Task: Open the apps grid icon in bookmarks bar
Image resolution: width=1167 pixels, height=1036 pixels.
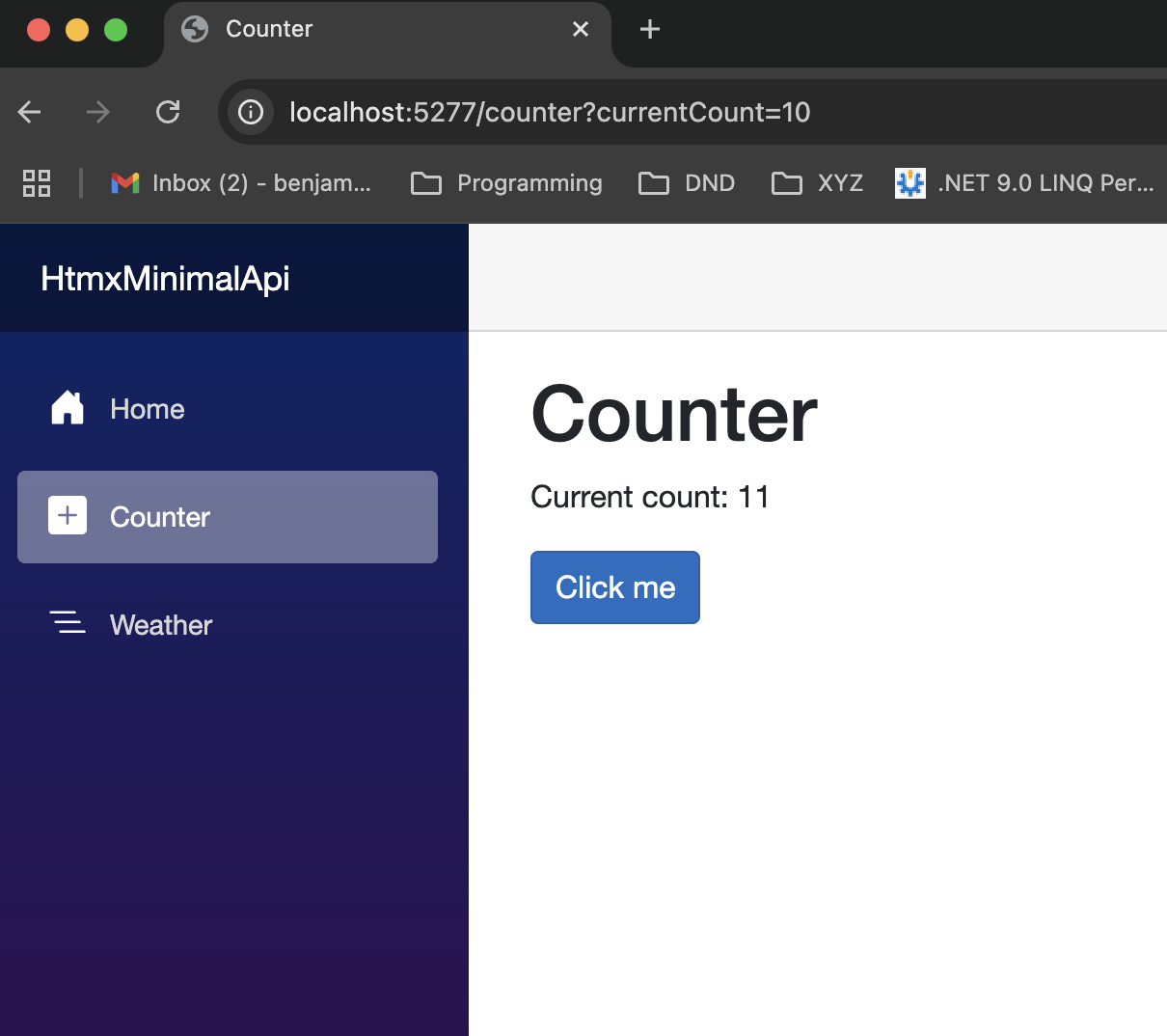Action: 37,183
